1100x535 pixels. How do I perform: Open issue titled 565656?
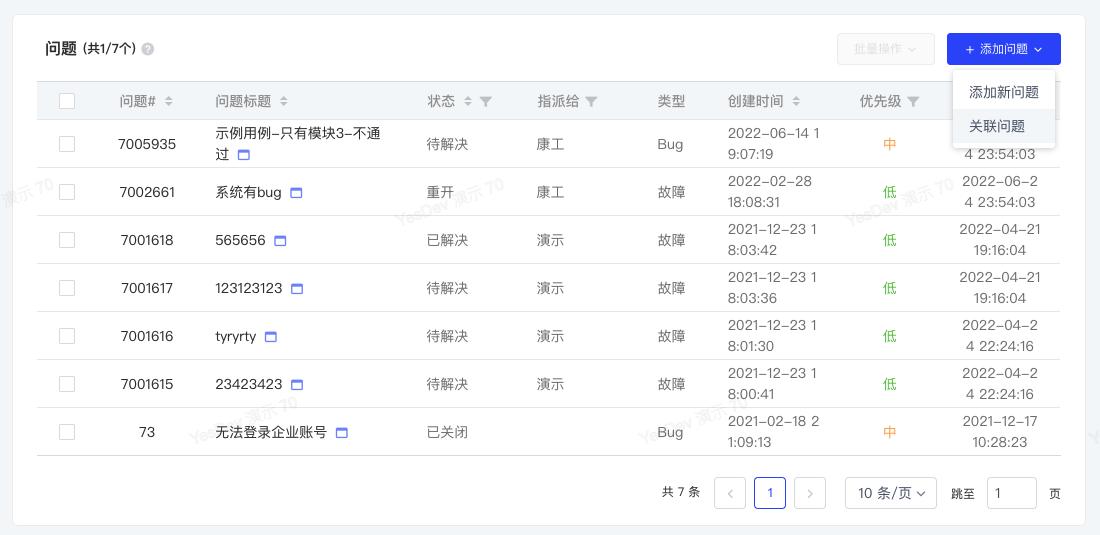(241, 241)
